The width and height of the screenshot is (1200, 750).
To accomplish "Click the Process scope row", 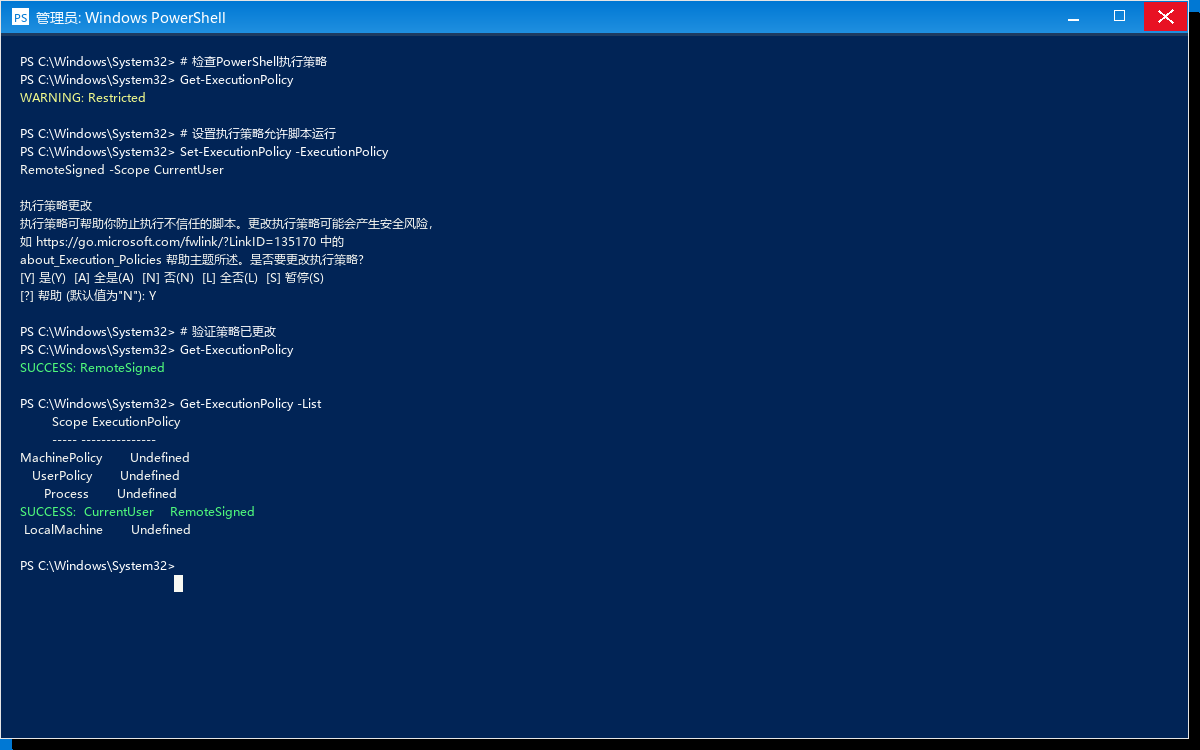I will tap(110, 494).
